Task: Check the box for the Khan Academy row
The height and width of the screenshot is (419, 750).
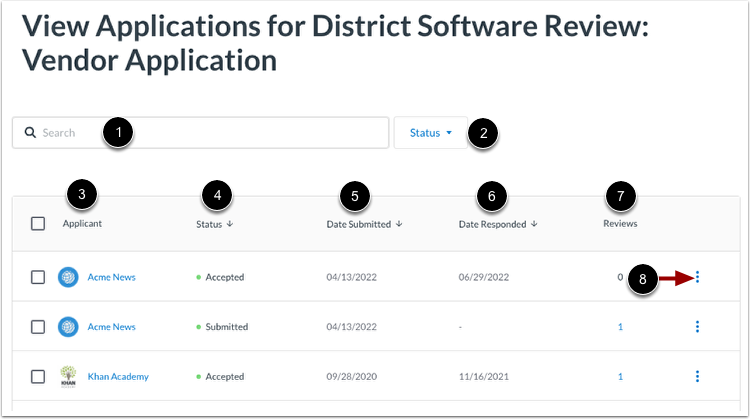Action: tap(38, 376)
